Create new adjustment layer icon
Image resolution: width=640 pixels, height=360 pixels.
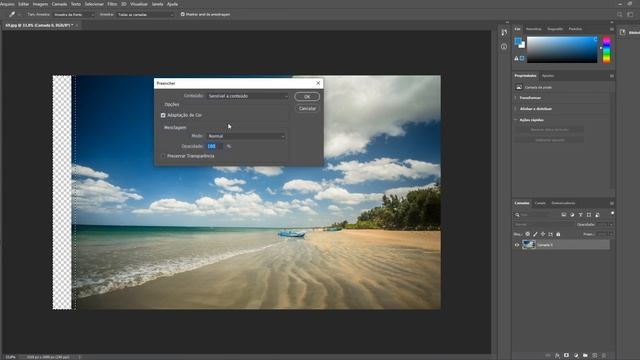coord(576,356)
